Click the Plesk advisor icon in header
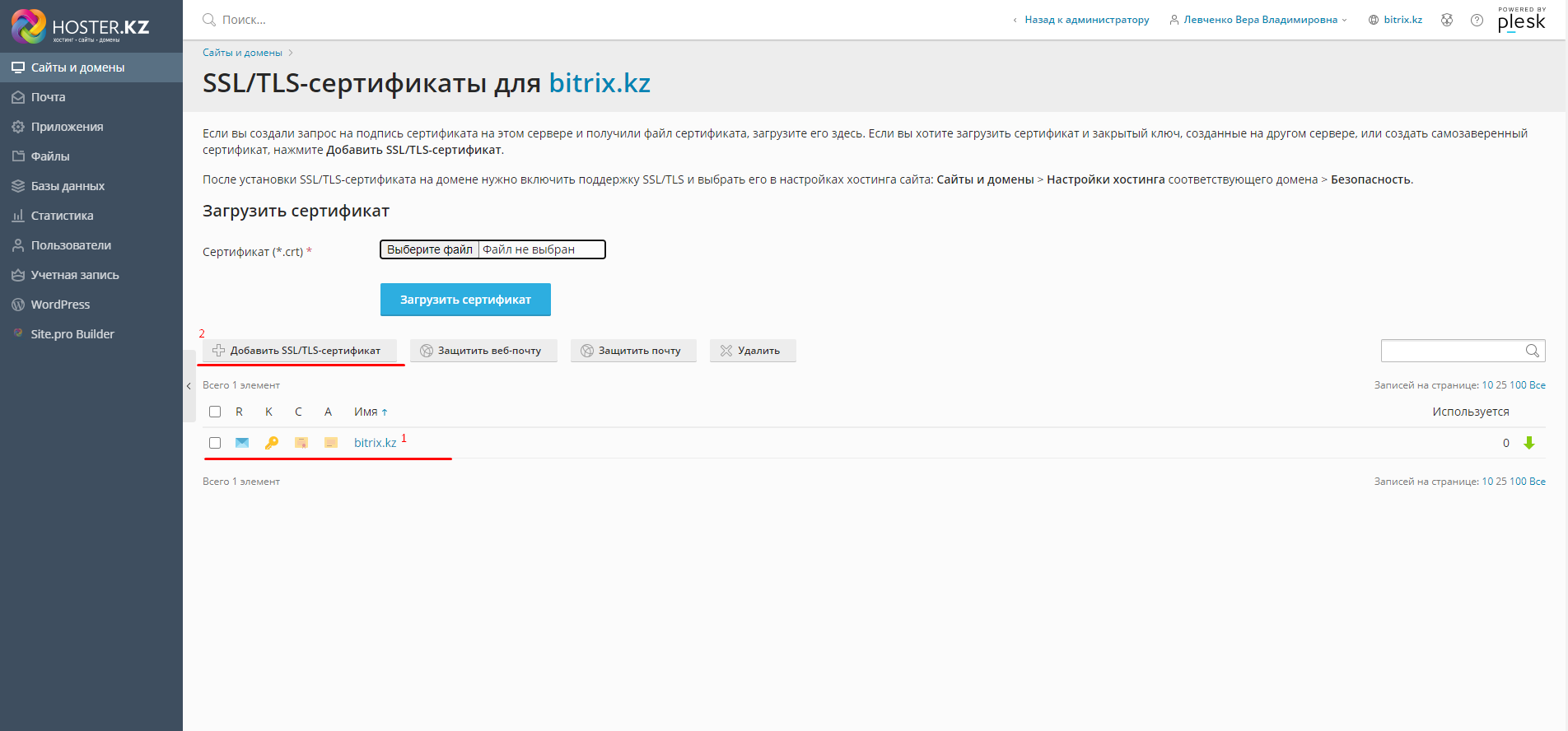 [1447, 20]
